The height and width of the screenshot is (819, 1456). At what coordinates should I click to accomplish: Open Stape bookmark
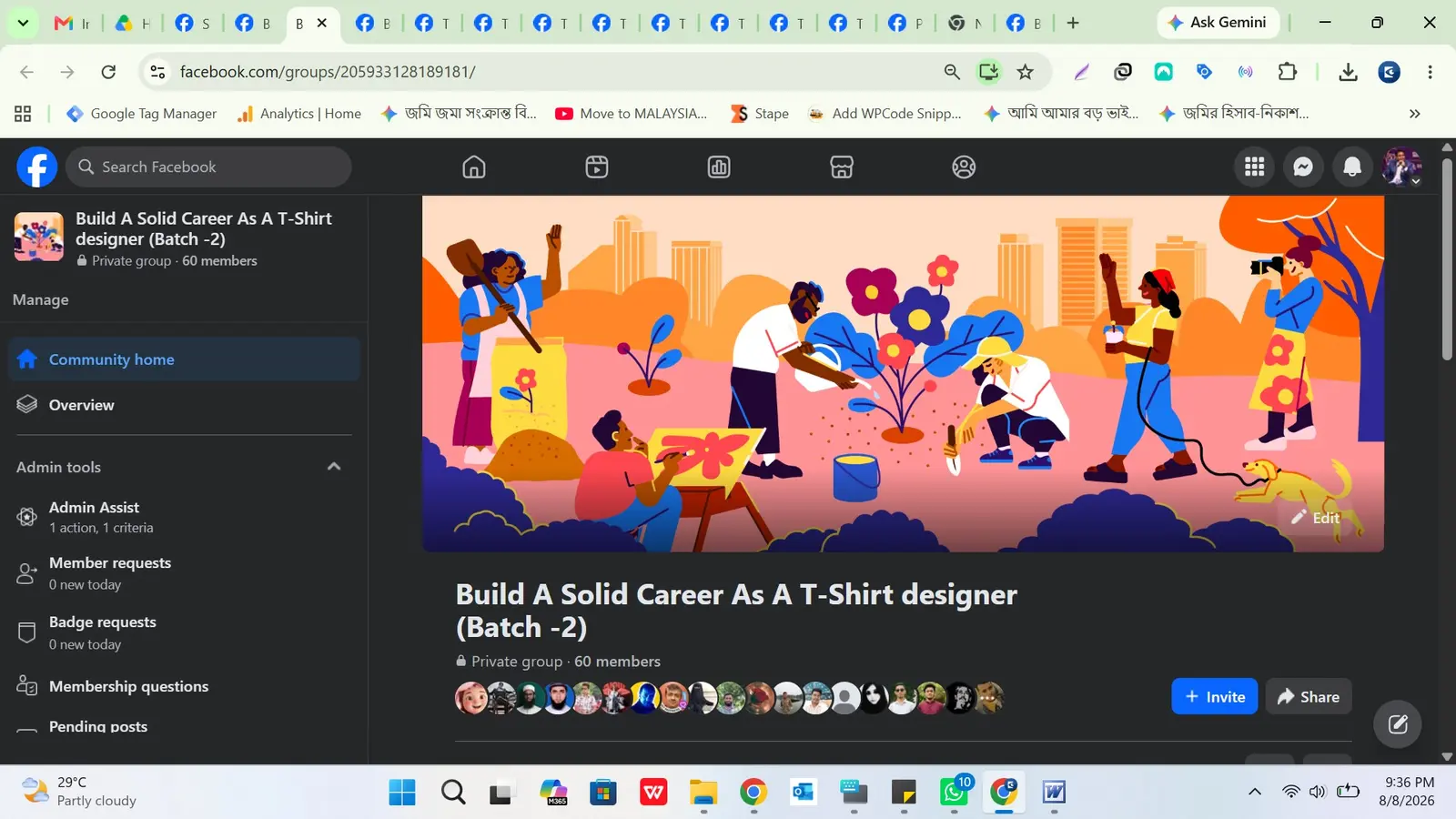(760, 114)
